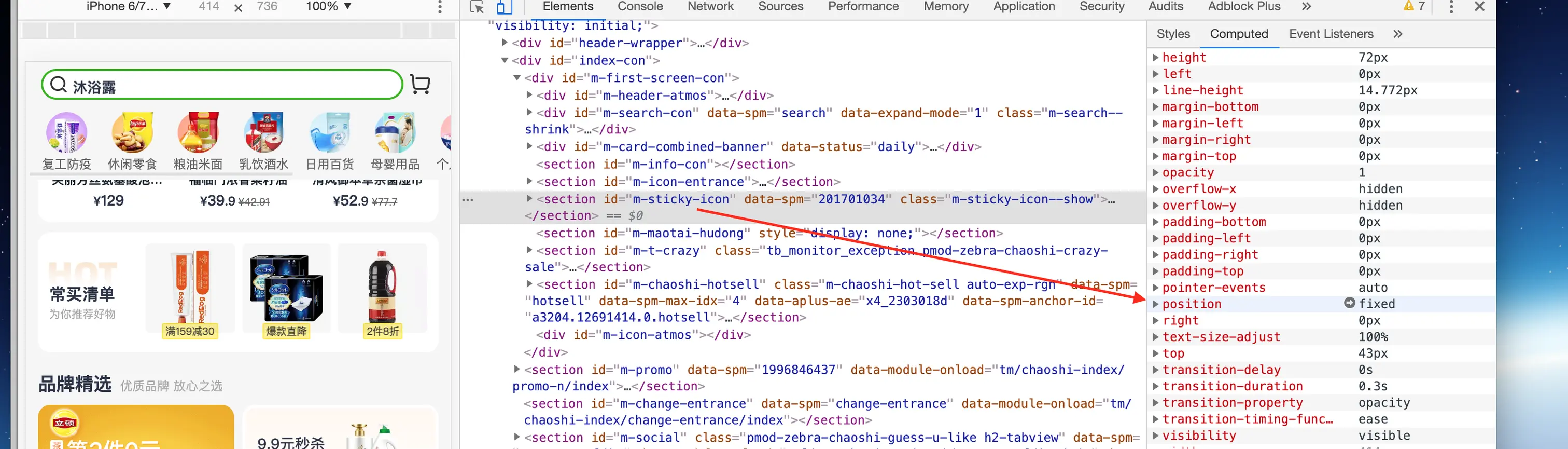Viewport: 1568px width, 449px height.
Task: Expand the m-card-combined-banner div node
Action: click(529, 146)
